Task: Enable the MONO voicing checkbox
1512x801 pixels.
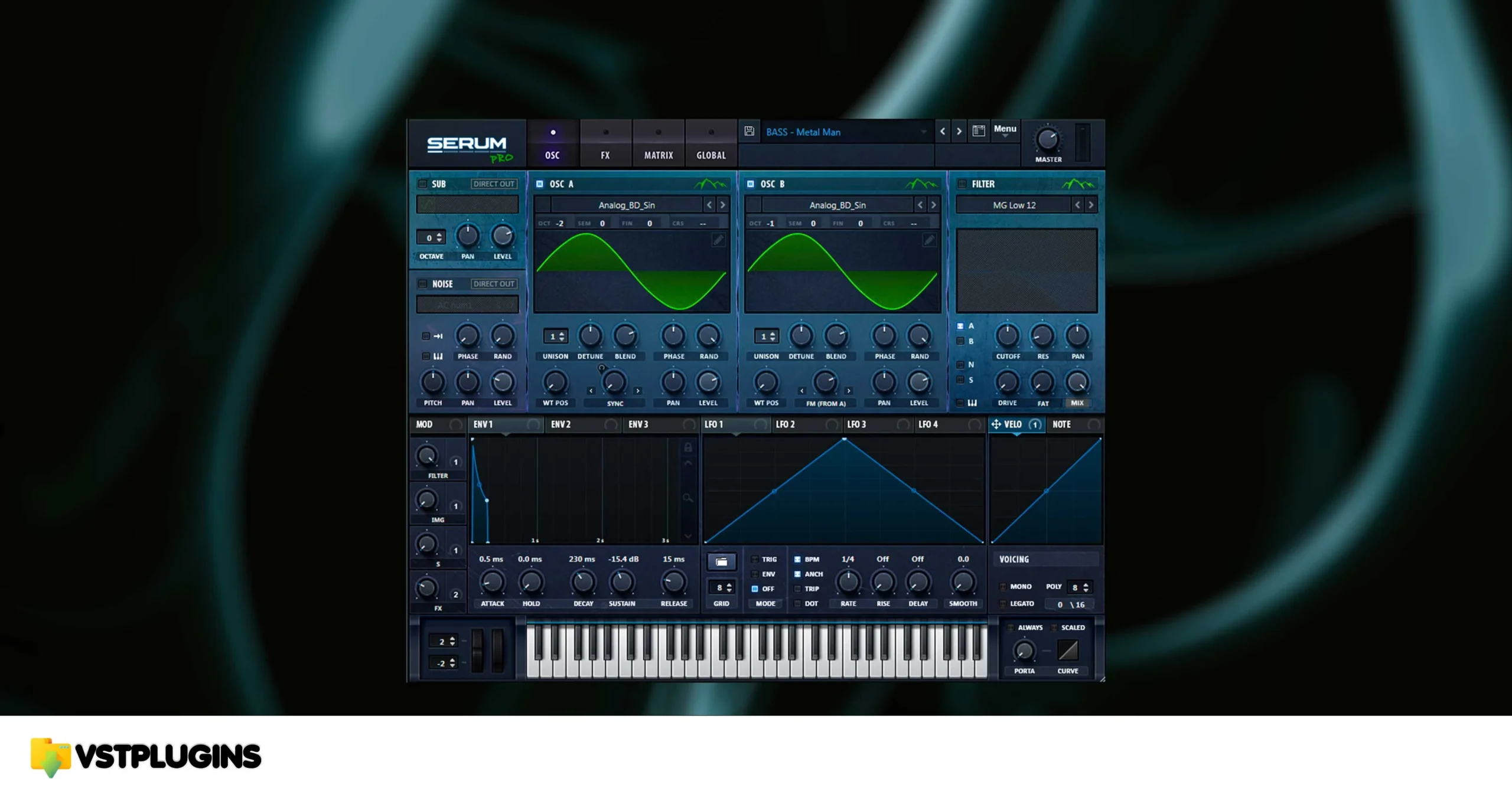Action: (1003, 587)
